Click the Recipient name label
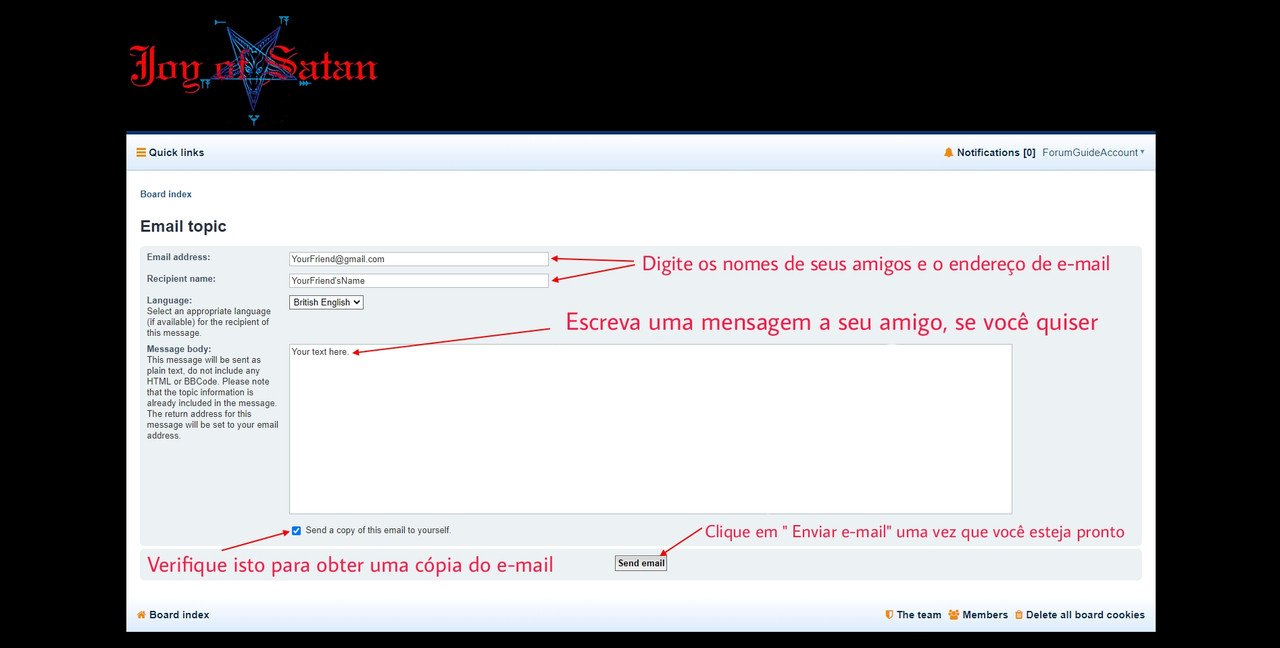This screenshot has height=648, width=1280. tap(181, 279)
